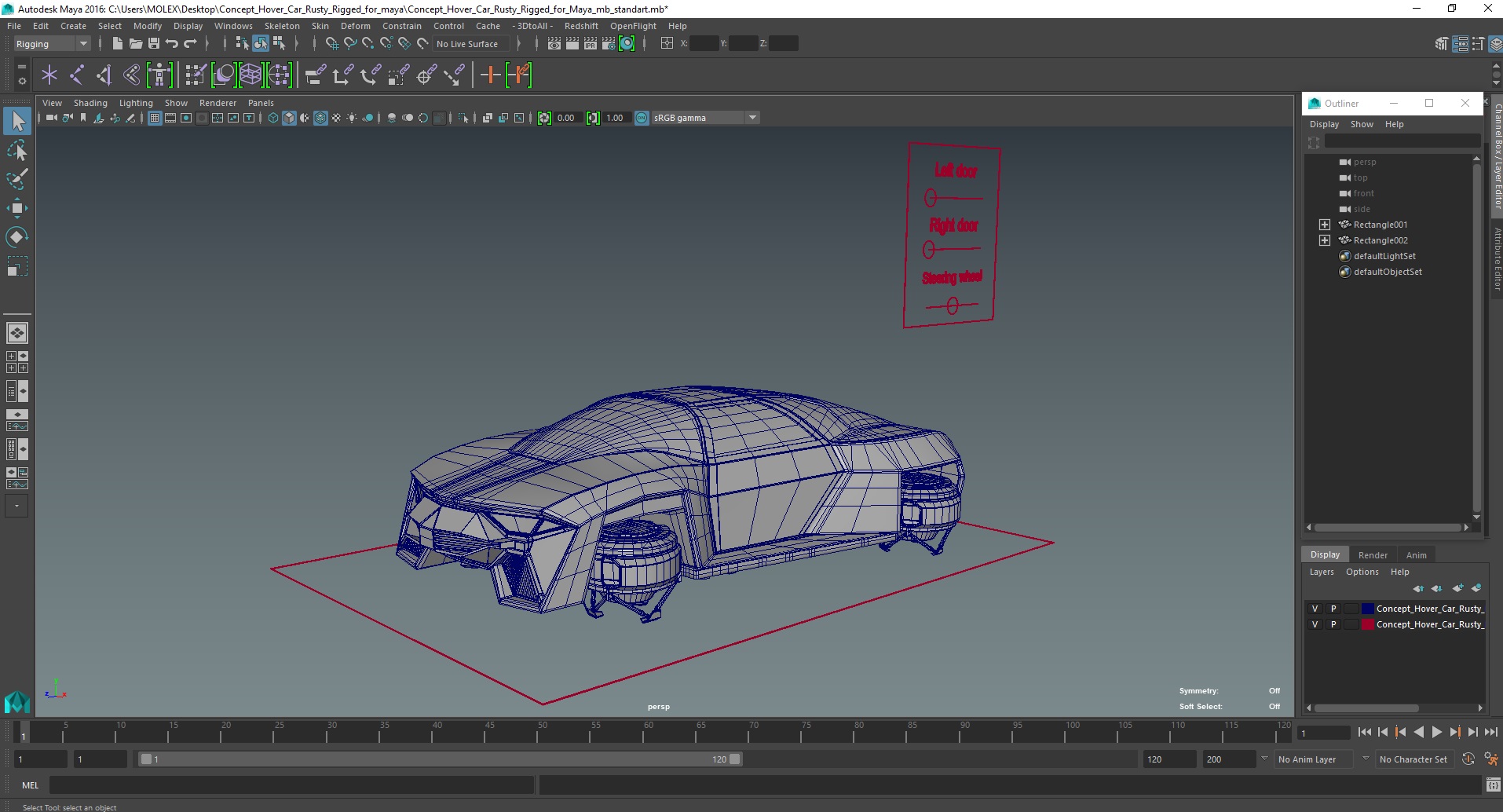Screen dimensions: 1503x812
Task: Select the arrow Select tool
Action: pyautogui.click(x=17, y=121)
